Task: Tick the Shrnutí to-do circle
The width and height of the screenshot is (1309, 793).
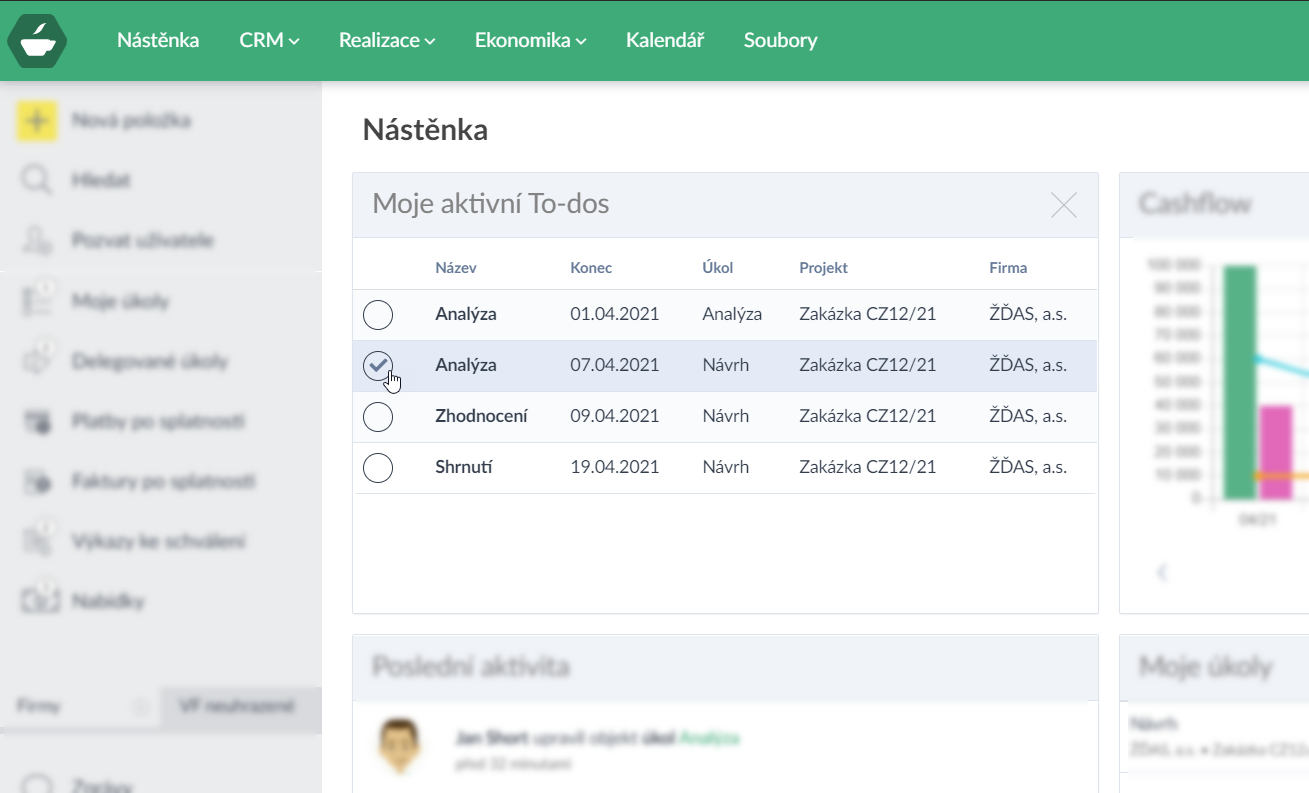Action: 378,467
